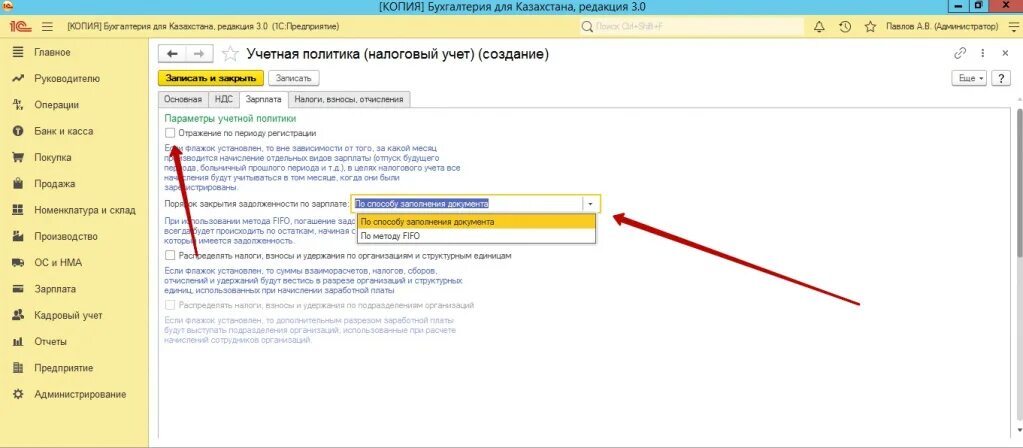Screen dimensions: 1023x448
Task: Click the Покупка cart icon
Action: (x=18, y=157)
